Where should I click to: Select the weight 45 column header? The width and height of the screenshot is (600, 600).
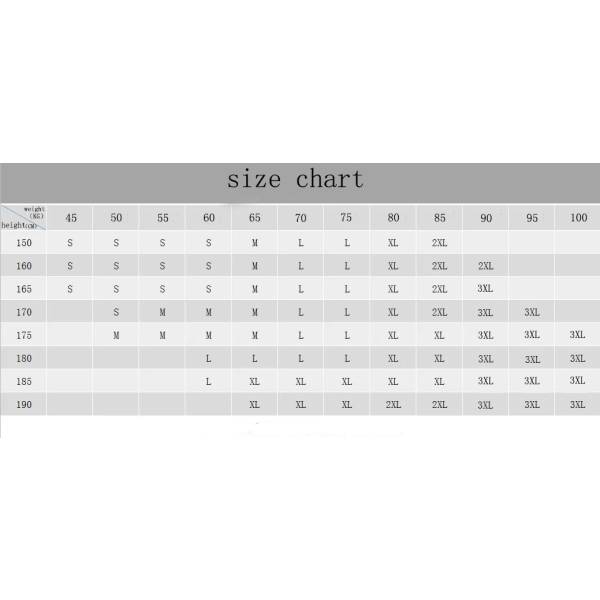coord(70,218)
